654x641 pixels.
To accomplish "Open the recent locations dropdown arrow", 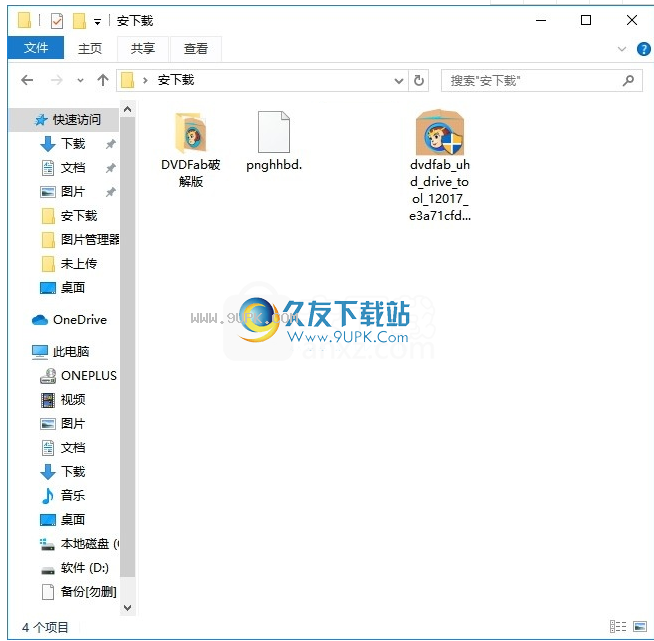I will pos(80,80).
